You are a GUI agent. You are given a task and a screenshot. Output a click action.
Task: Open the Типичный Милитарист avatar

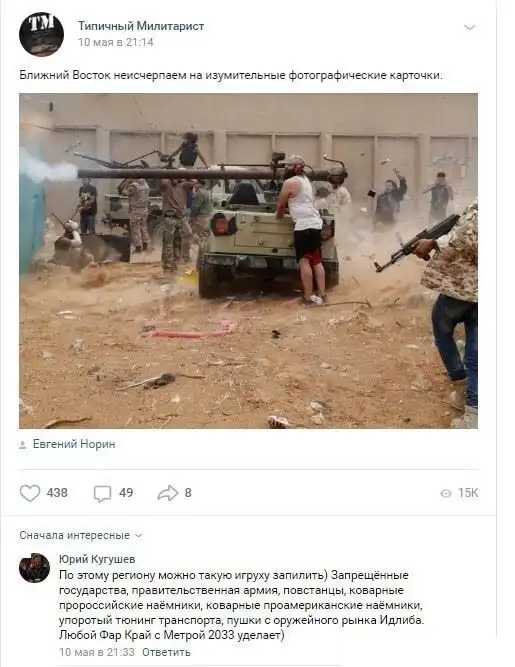click(41, 34)
